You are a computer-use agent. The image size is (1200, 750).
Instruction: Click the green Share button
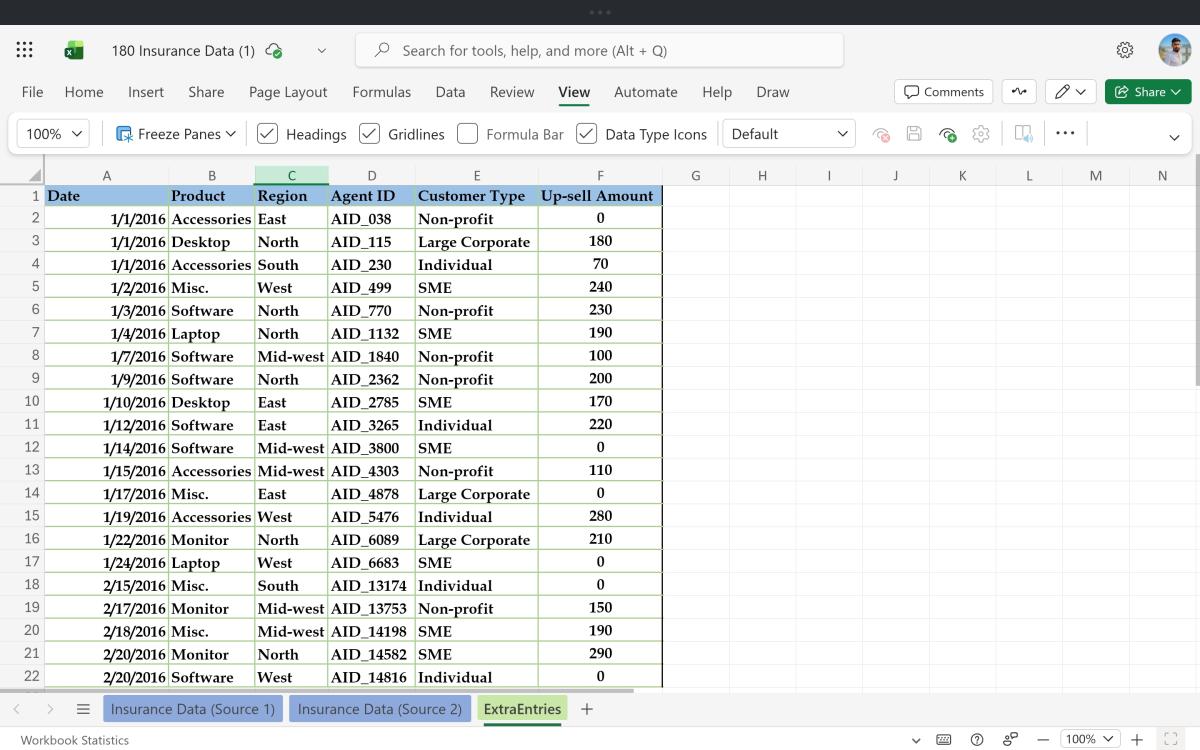1148,92
